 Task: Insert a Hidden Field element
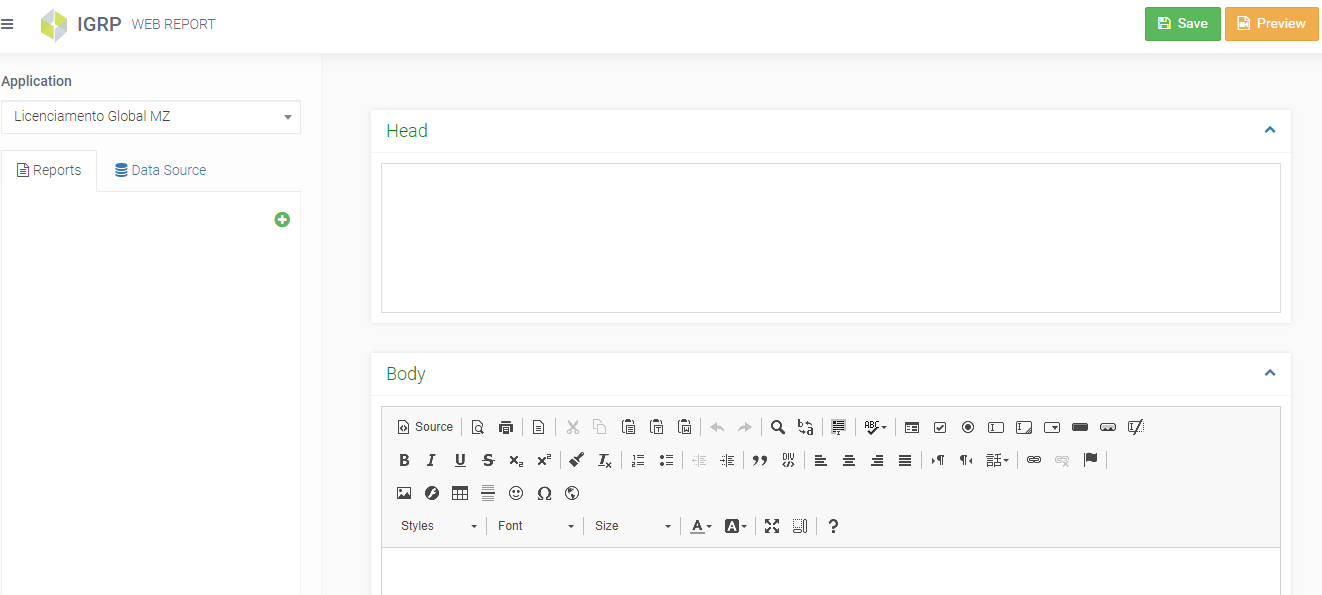[x=1136, y=427]
